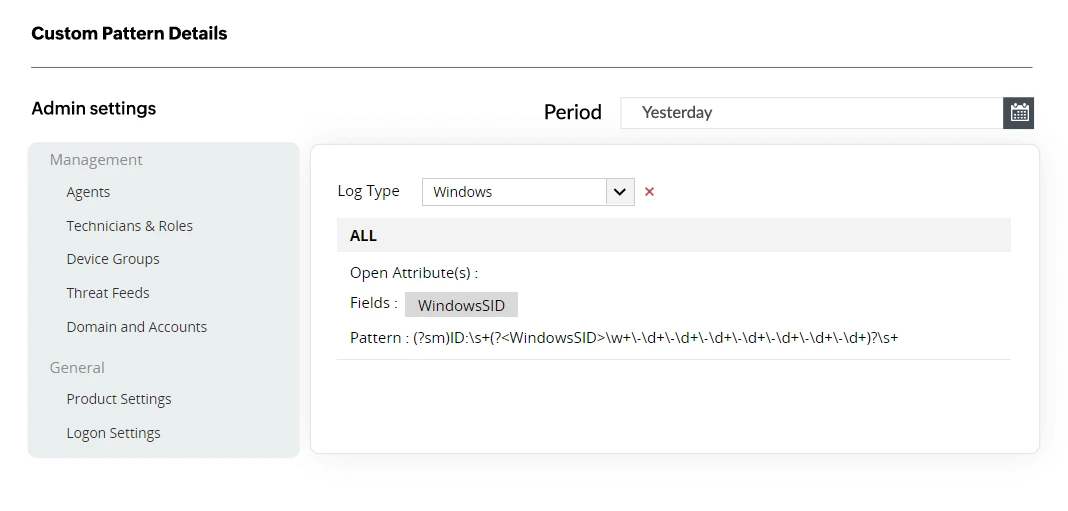Click the Custom Pattern Details title
The image size is (1068, 511).
click(x=129, y=34)
